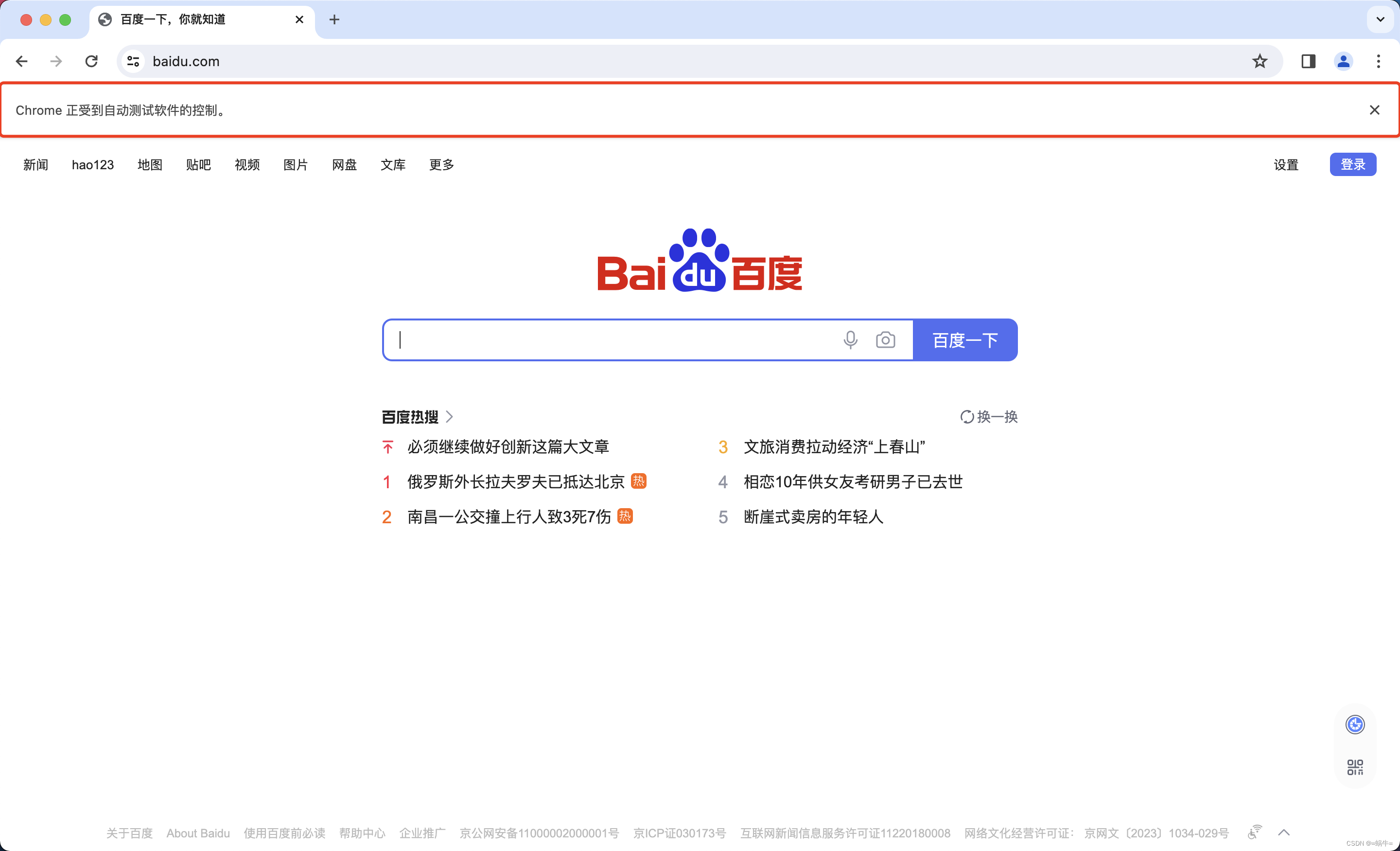1400x851 pixels.
Task: Open the 新闻 navigation link
Action: pyautogui.click(x=35, y=165)
